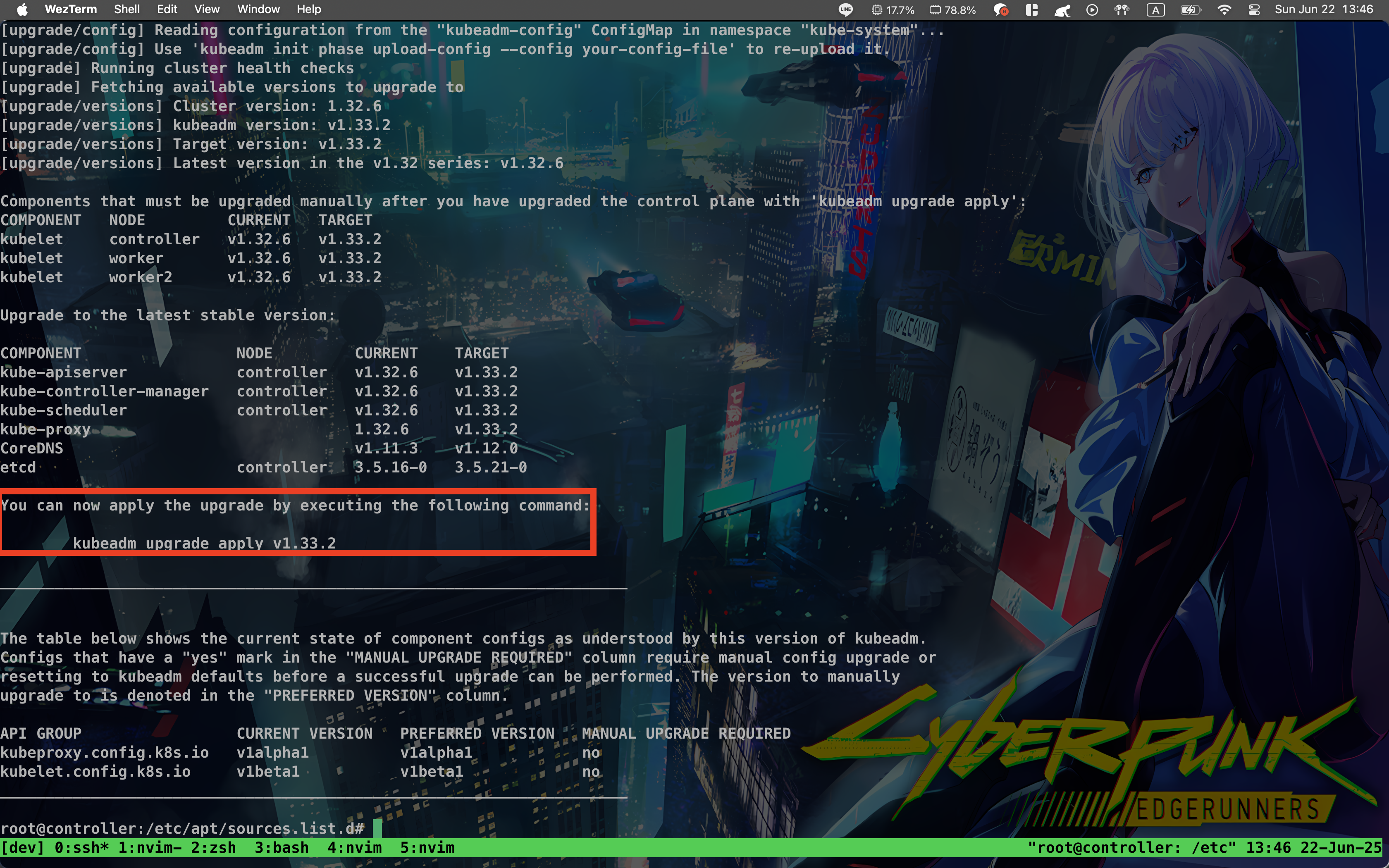Click the 'no' value in kubeproxy.config.k8s.io row
Viewport: 1389px width, 868px height.
point(591,752)
